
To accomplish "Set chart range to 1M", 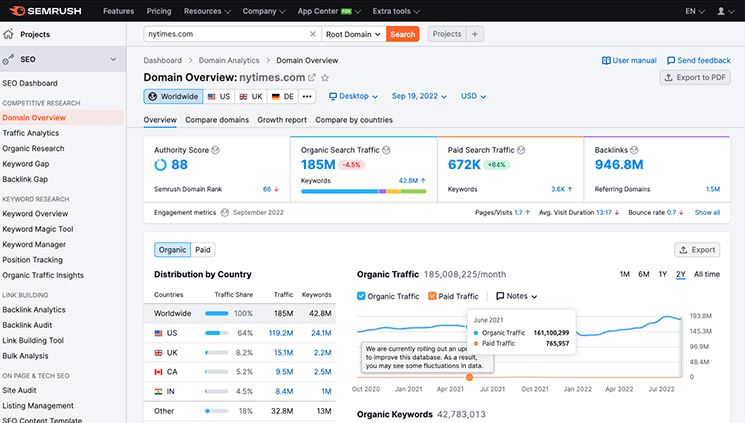I will (x=624, y=274).
